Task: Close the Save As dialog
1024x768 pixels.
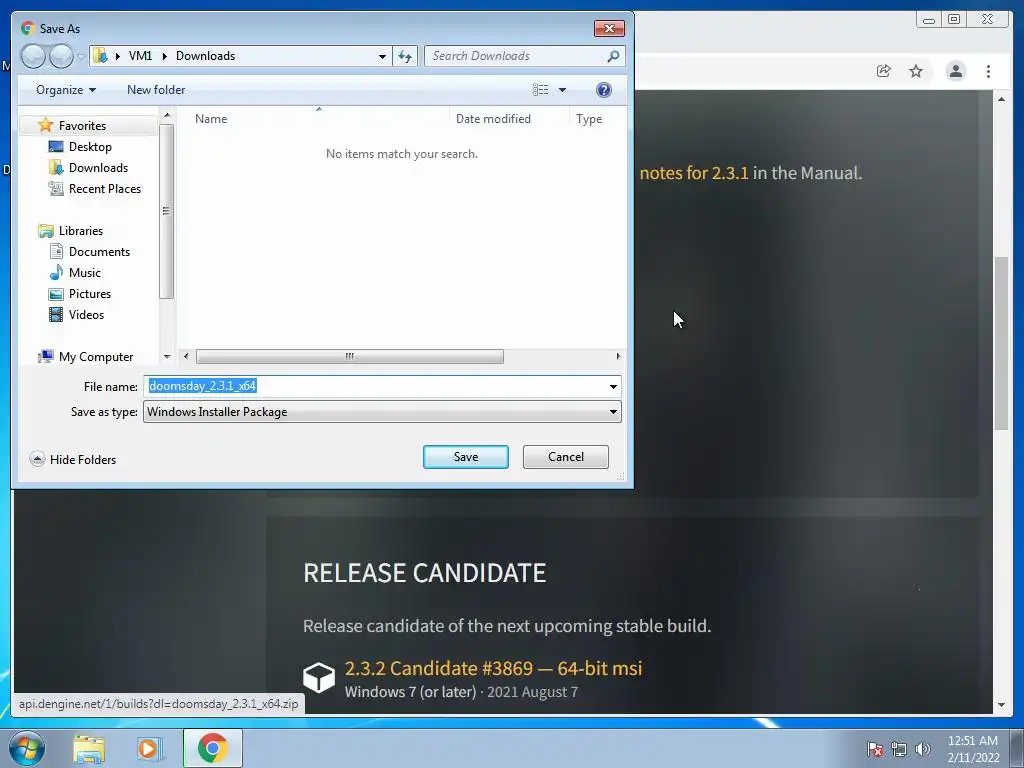Action: pos(609,28)
